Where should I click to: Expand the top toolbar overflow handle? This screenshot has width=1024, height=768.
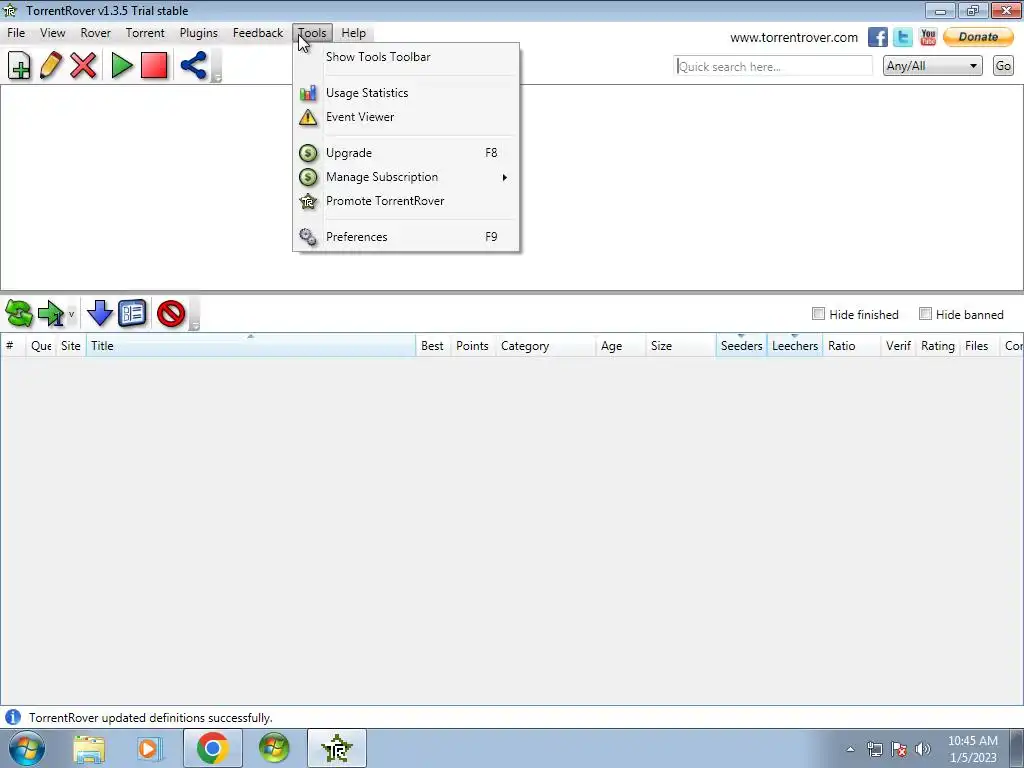click(x=217, y=66)
